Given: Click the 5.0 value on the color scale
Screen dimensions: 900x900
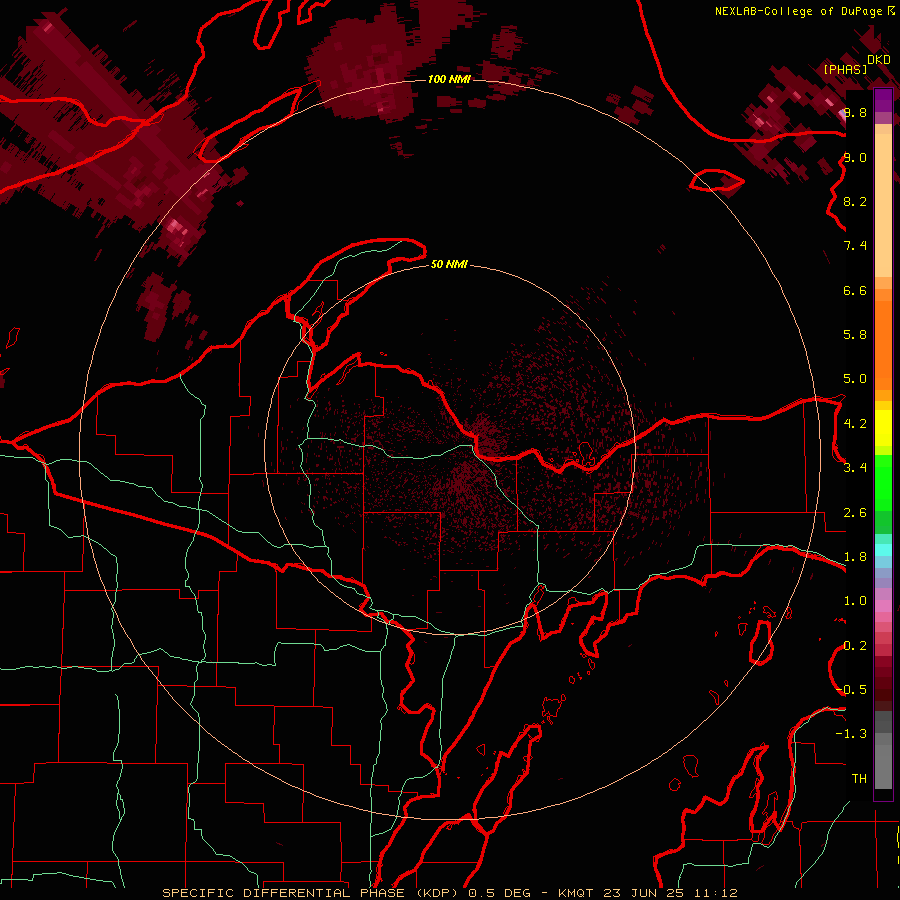Looking at the screenshot, I should pos(855,379).
